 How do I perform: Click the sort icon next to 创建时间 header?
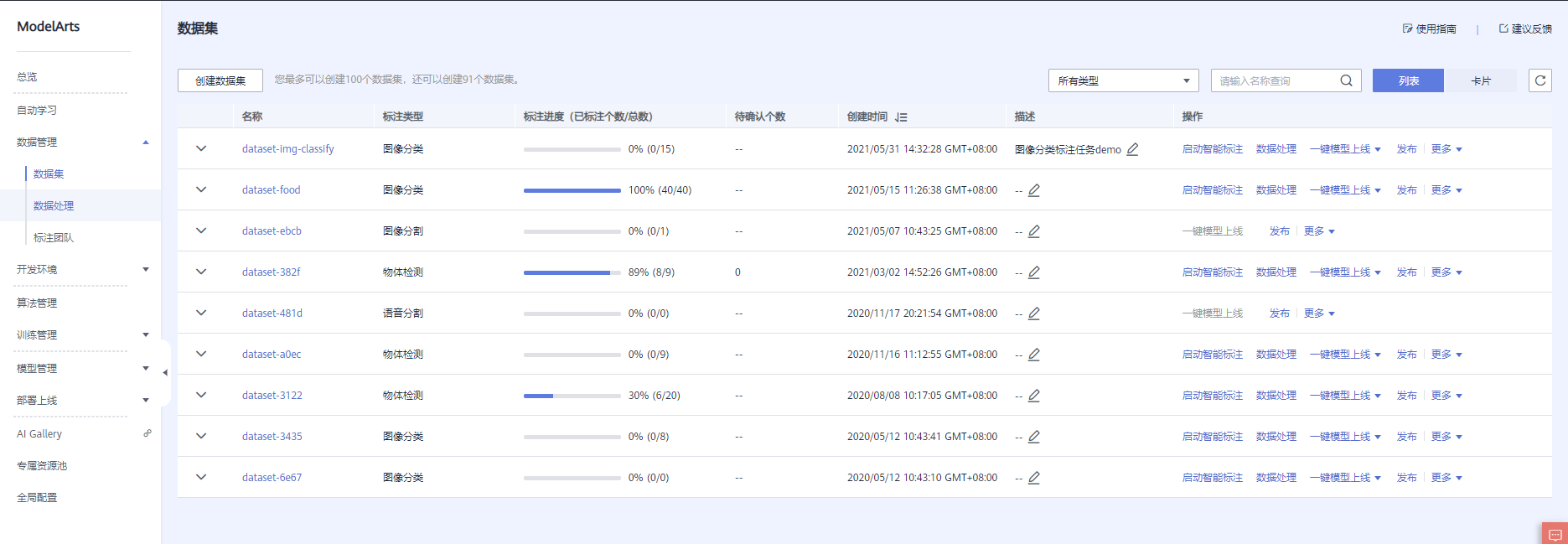[x=901, y=117]
